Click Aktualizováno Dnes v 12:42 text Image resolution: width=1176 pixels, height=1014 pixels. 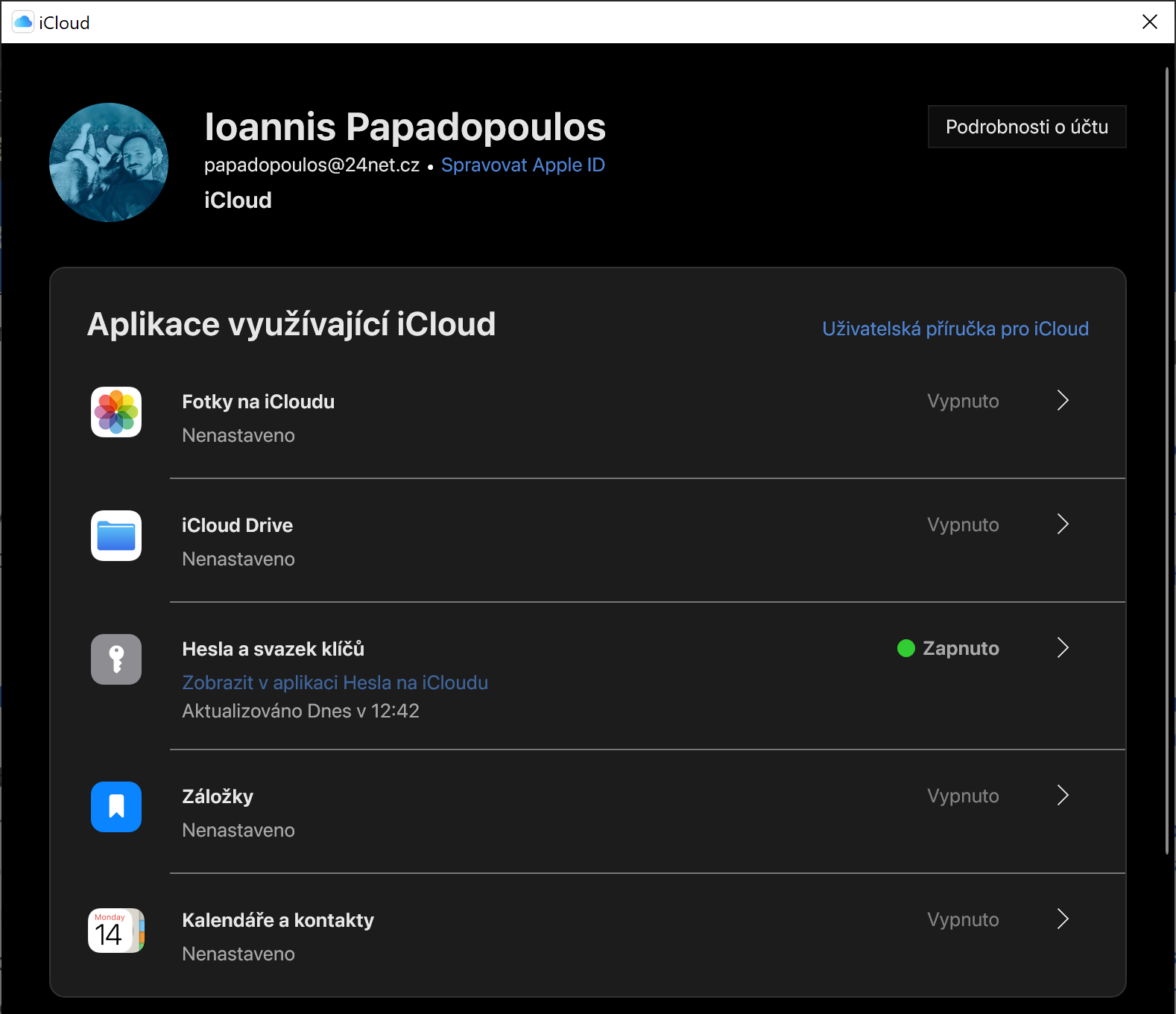click(301, 711)
